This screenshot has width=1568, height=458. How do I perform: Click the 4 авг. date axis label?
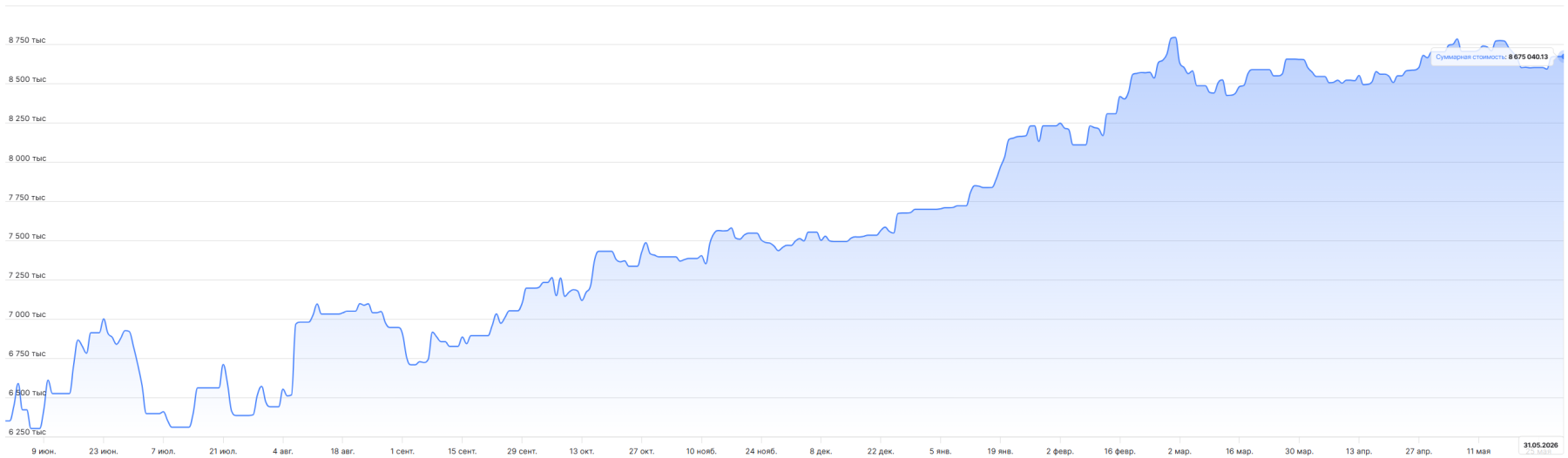[283, 451]
